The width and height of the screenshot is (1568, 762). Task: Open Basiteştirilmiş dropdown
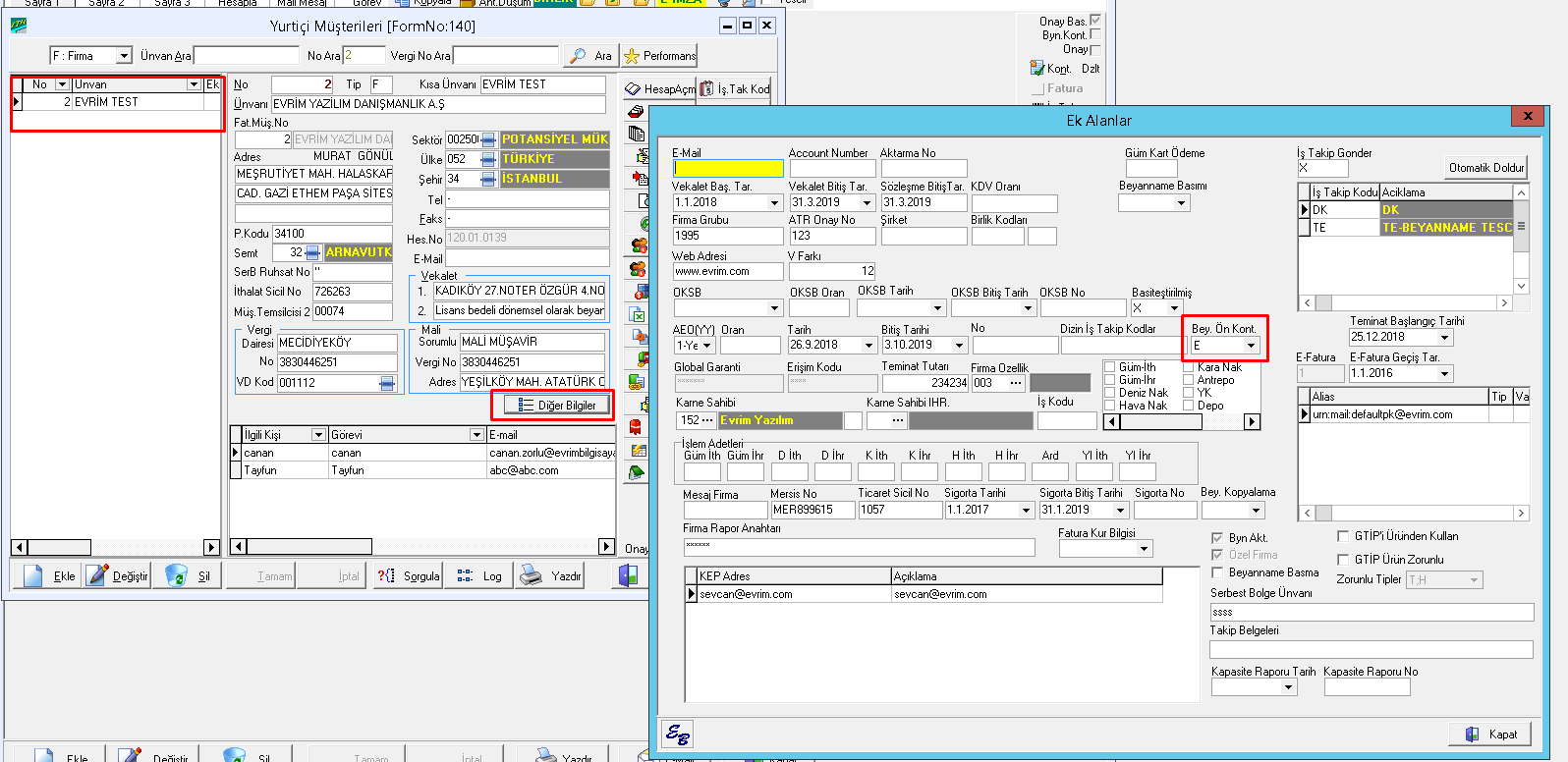[x=1173, y=308]
